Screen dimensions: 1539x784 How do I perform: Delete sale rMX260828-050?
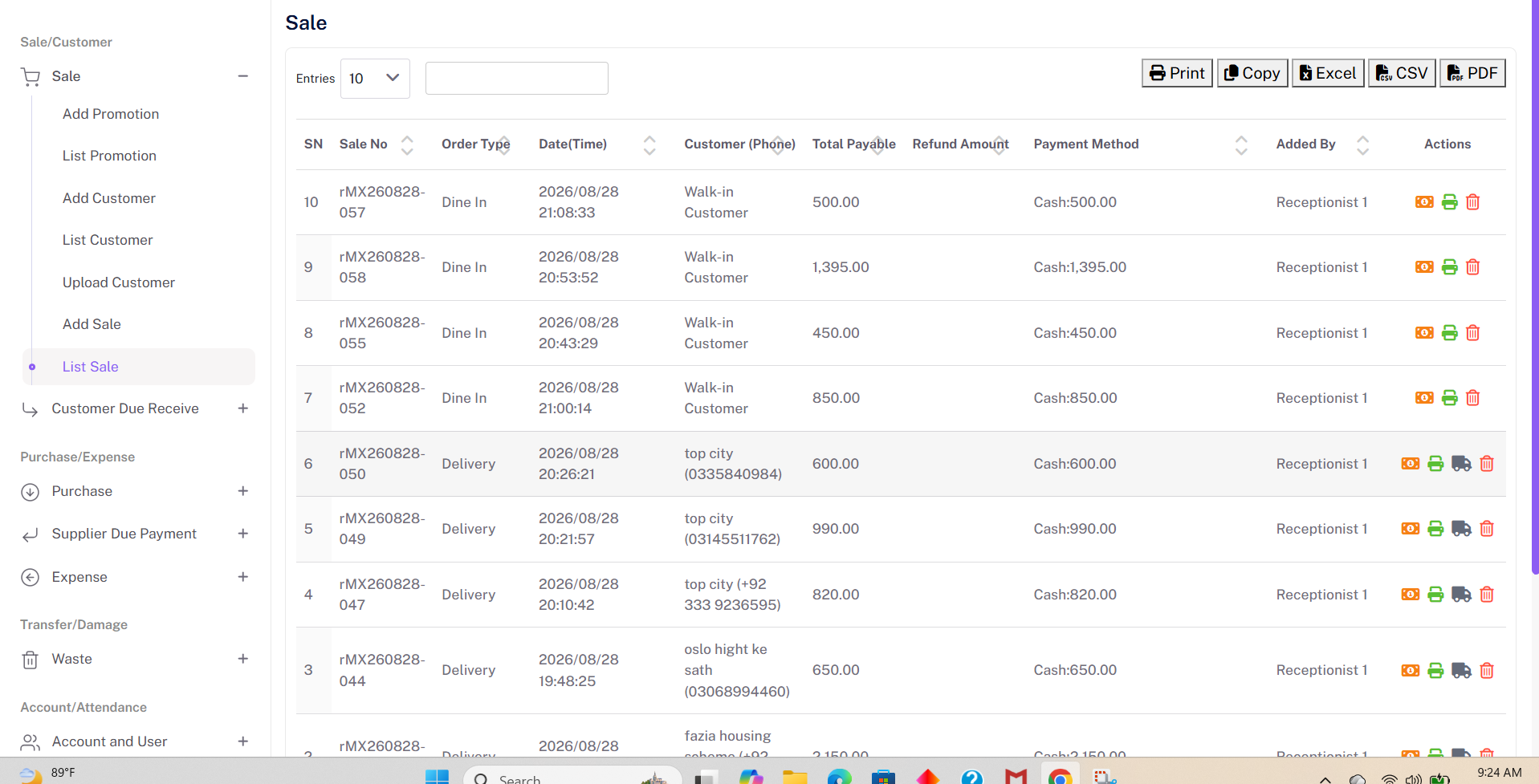tap(1487, 464)
